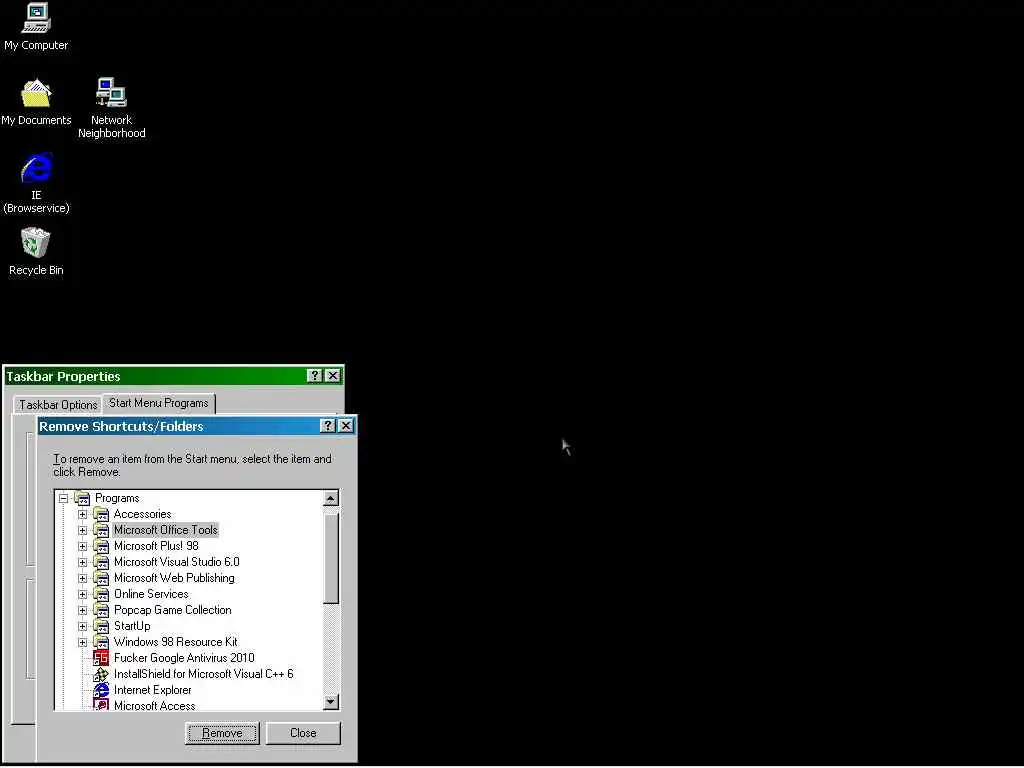
Task: Click the Microsoft Access shortcut icon
Action: click(101, 705)
